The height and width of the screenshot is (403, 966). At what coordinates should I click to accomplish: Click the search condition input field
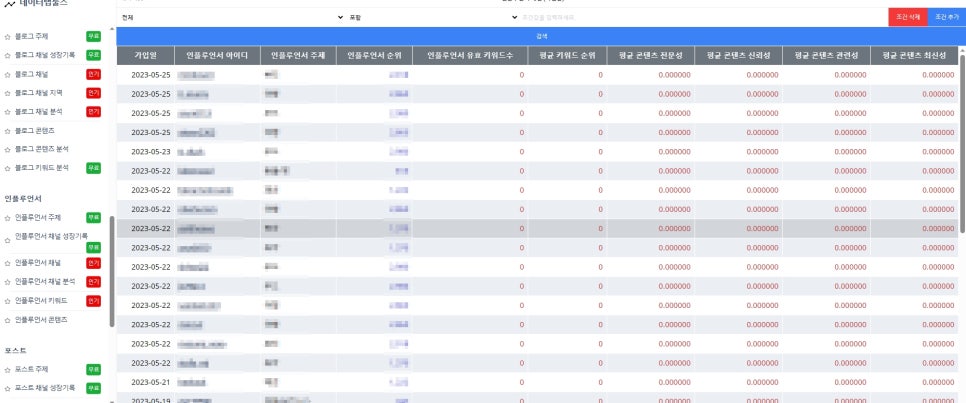(x=700, y=18)
